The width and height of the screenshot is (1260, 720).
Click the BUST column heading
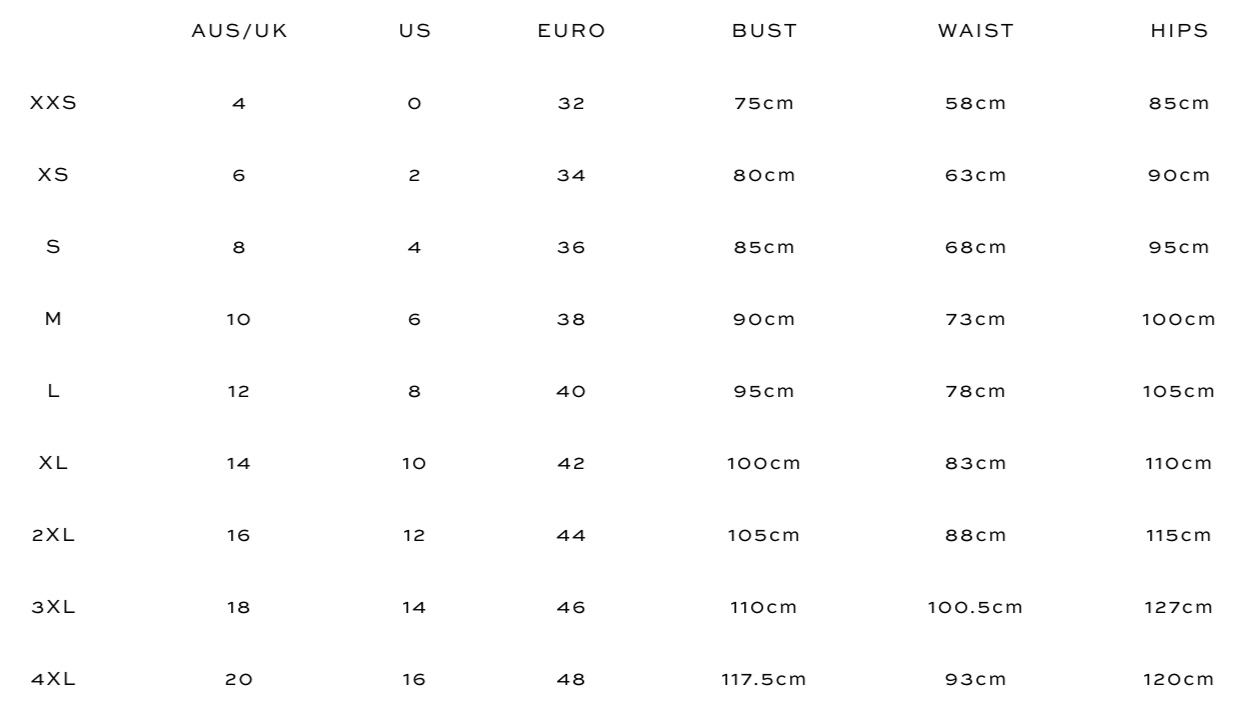click(765, 31)
